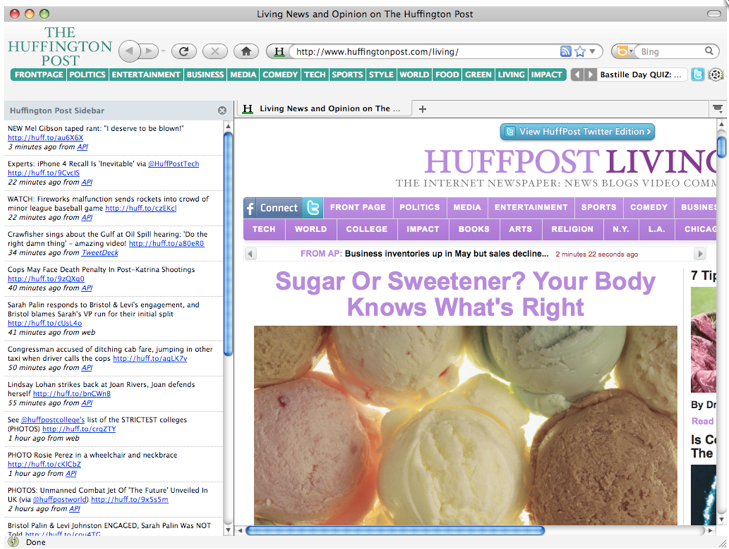Screen dimensions: 729x549
Task: Click the Twitter bird icon in the toolbar
Action: click(697, 74)
